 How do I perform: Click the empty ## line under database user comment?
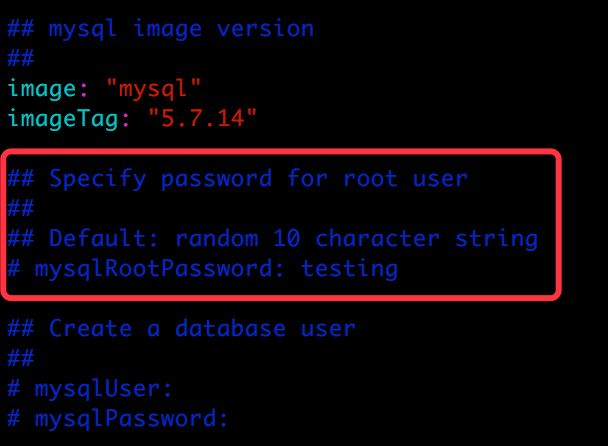click(x=21, y=358)
